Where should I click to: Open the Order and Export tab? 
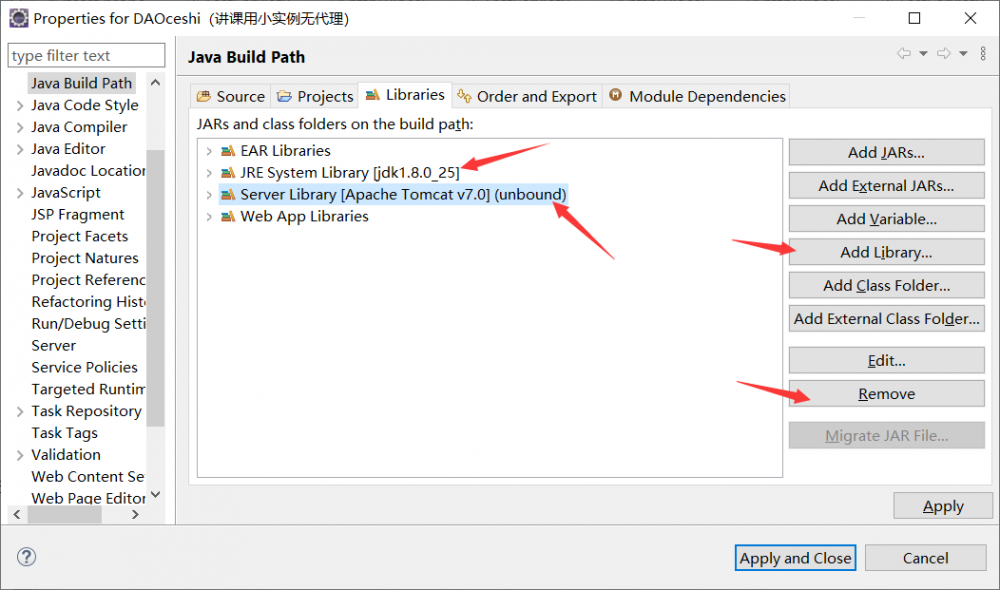point(527,96)
